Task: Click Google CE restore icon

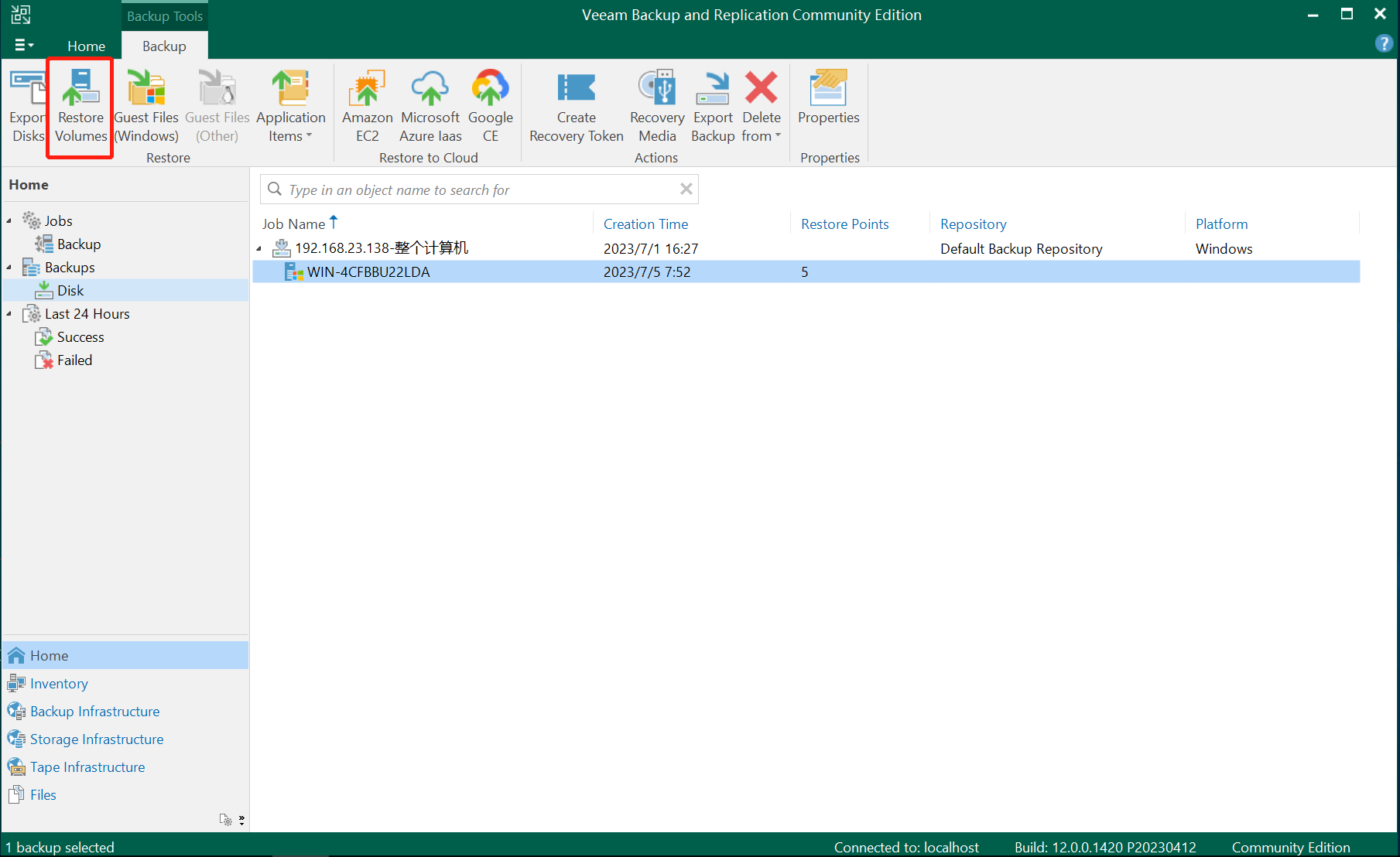Action: point(490,105)
